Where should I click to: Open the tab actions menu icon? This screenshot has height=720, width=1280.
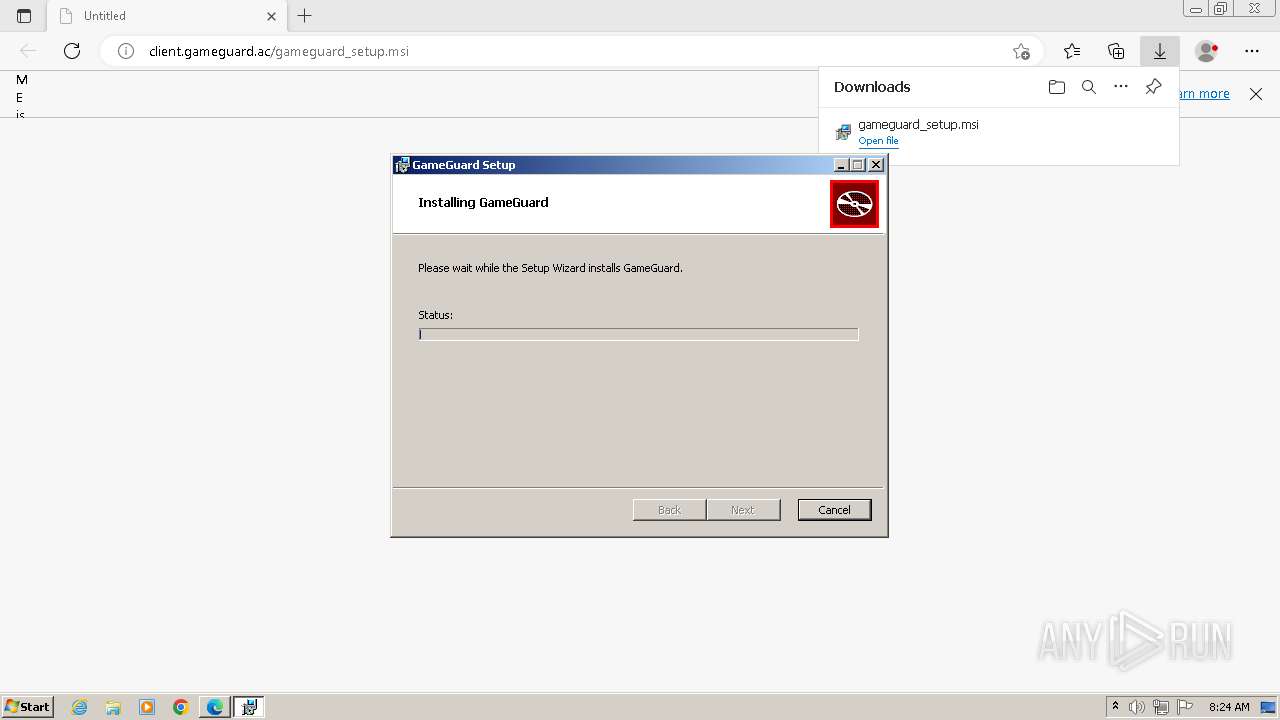tap(24, 16)
